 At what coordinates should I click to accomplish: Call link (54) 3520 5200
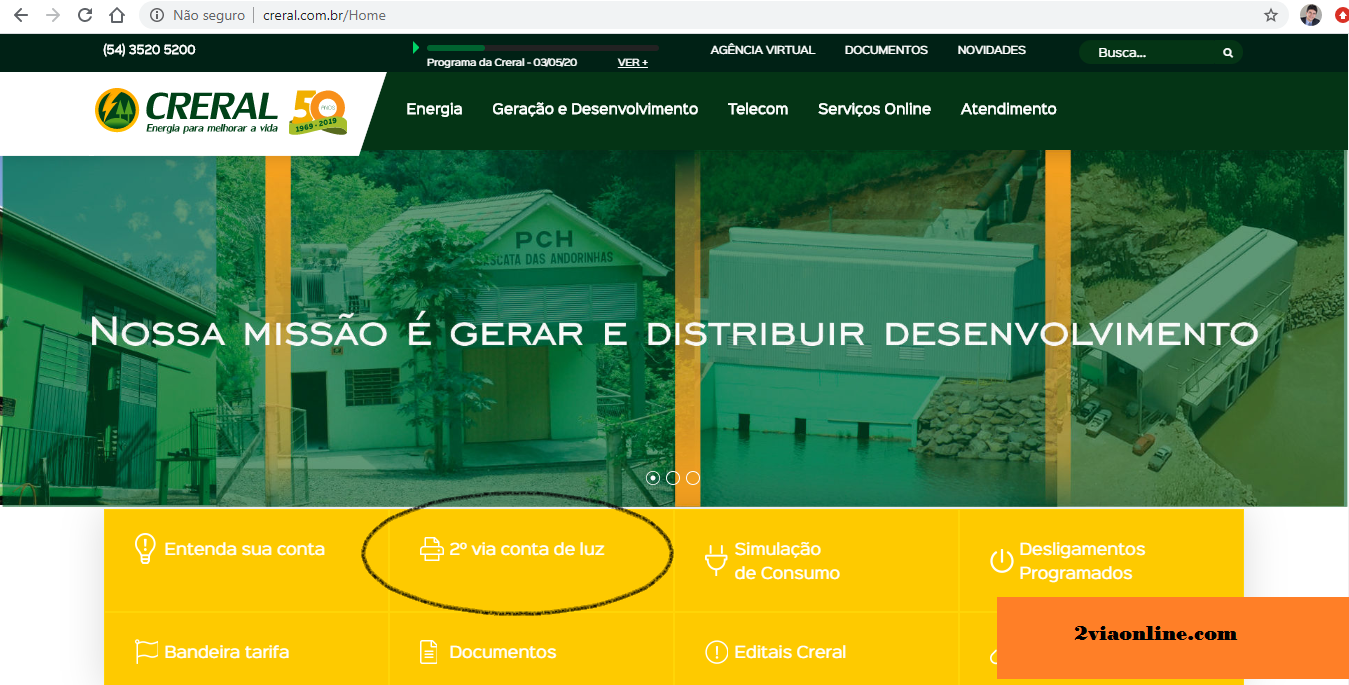pyautogui.click(x=149, y=50)
